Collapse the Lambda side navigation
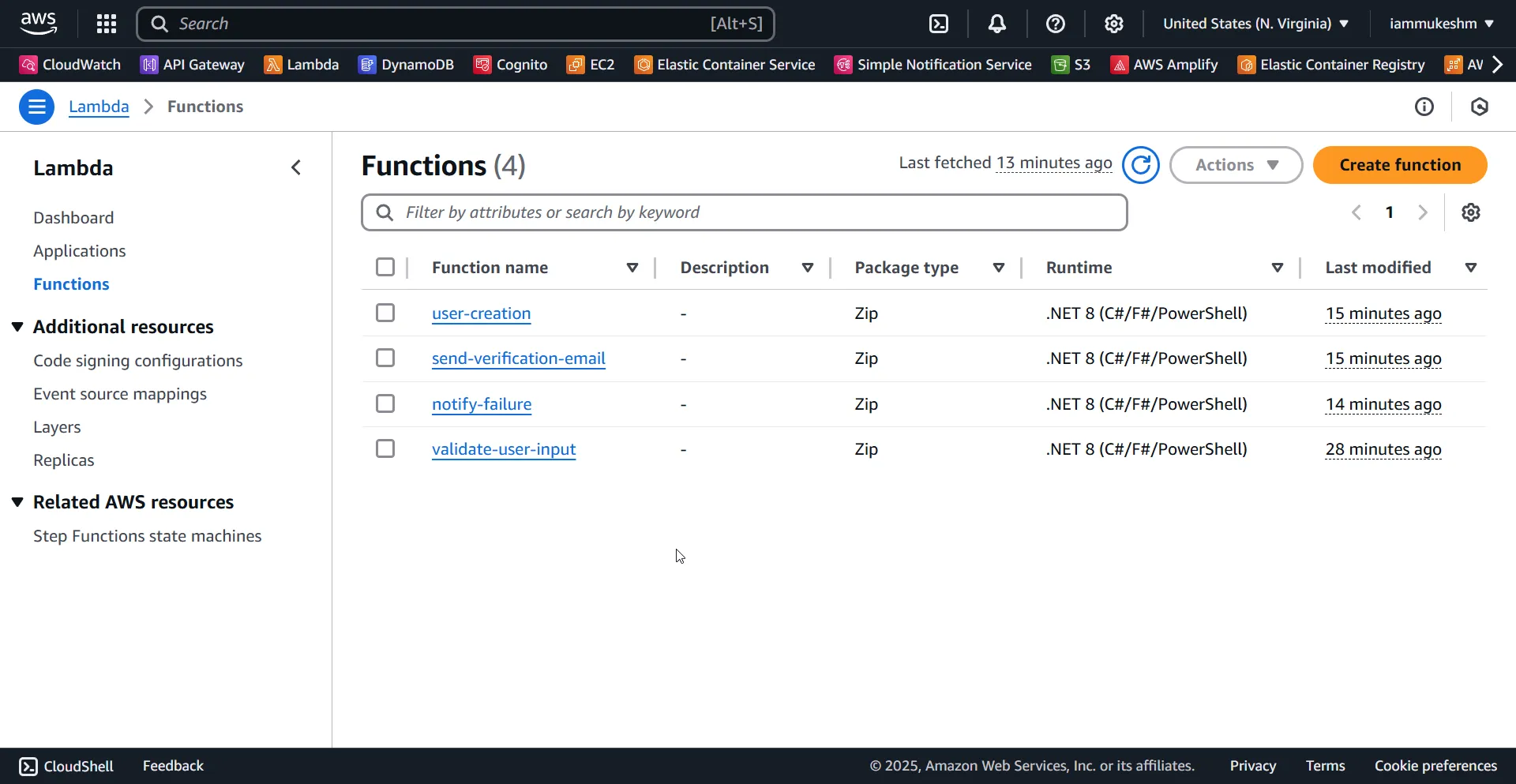This screenshot has width=1516, height=784. pos(296,167)
